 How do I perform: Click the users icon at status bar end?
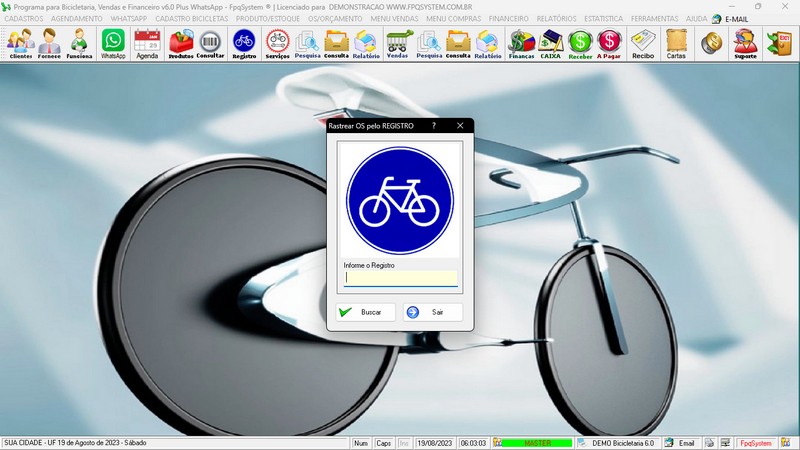(x=785, y=443)
